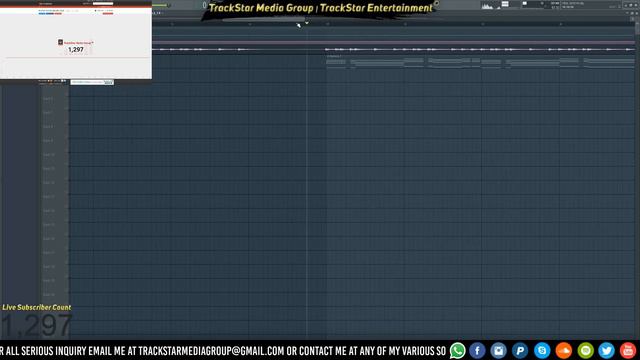The image size is (640, 360).
Task: Click the grid view icon beside spectrum display
Action: 505,4
